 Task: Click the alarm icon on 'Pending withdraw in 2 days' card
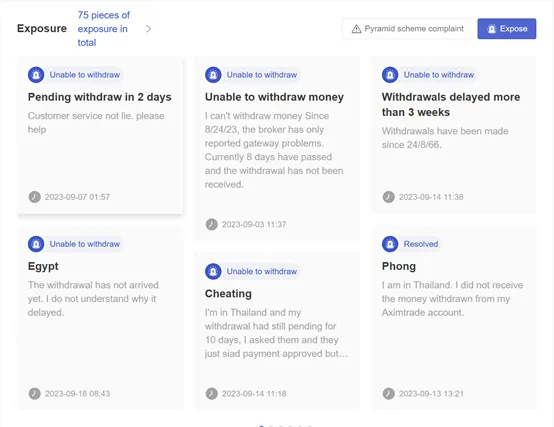point(36,75)
